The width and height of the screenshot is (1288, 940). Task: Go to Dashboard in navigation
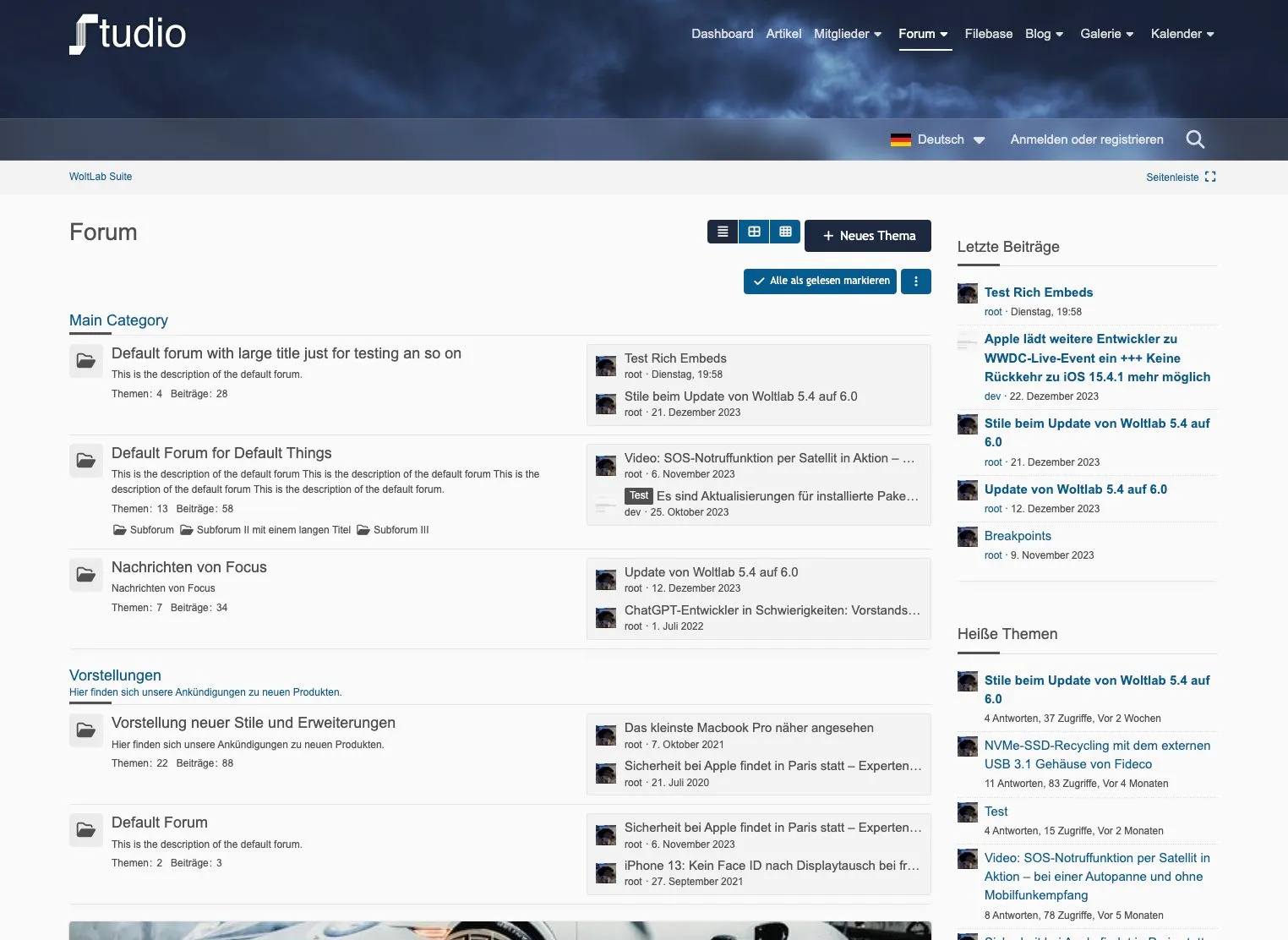(x=722, y=34)
